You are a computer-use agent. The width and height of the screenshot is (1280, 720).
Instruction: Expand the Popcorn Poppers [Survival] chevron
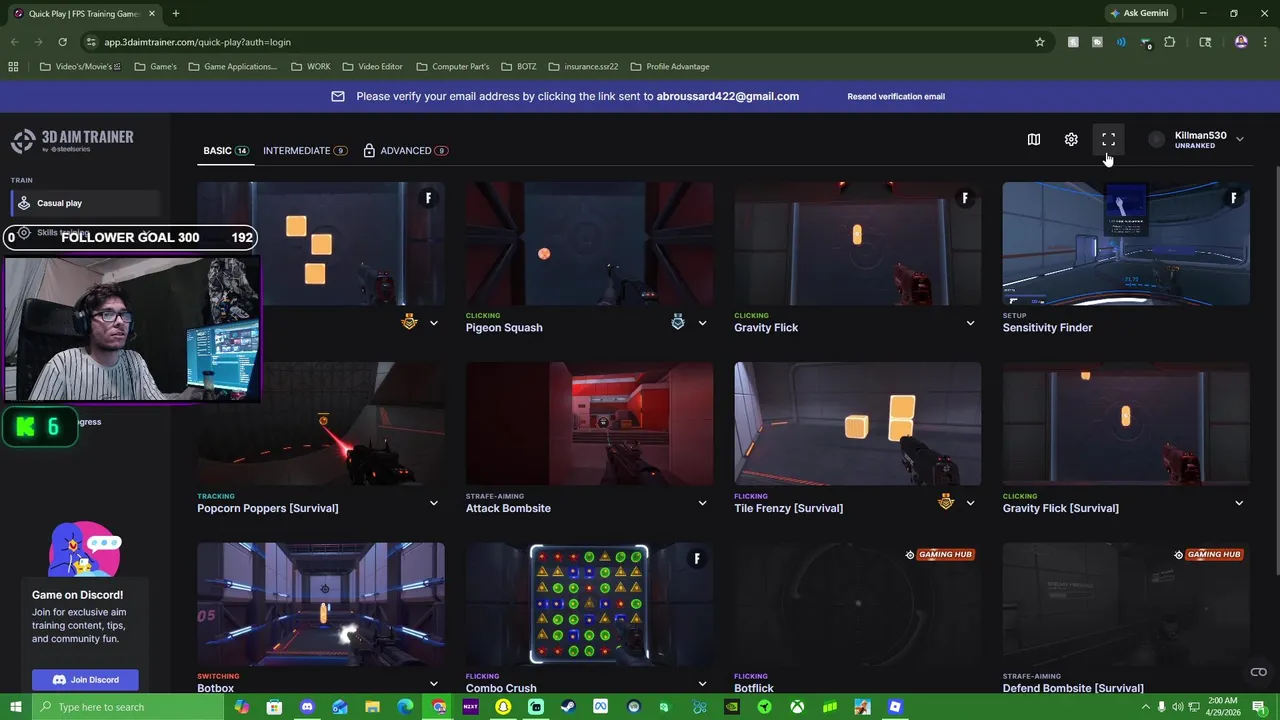(x=433, y=503)
